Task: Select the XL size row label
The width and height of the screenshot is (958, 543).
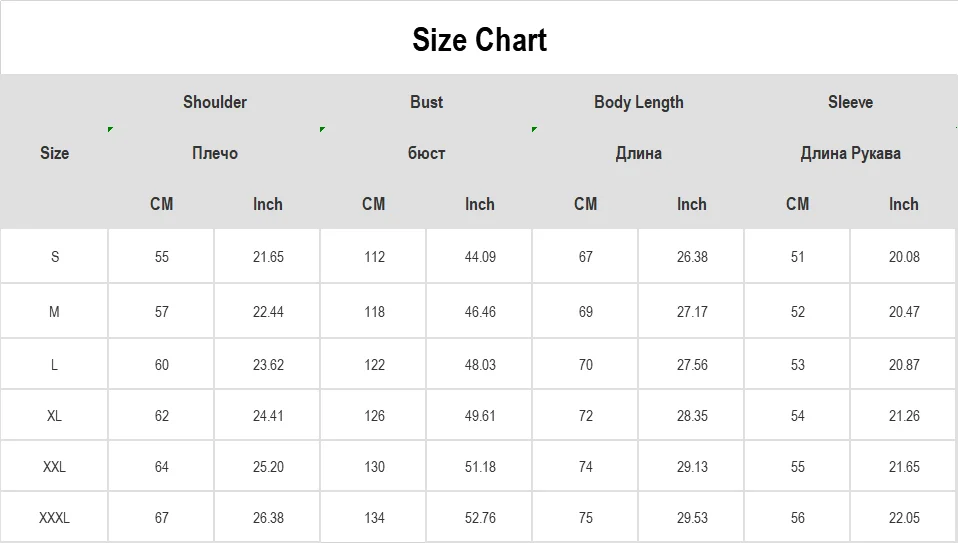Action: coord(54,415)
